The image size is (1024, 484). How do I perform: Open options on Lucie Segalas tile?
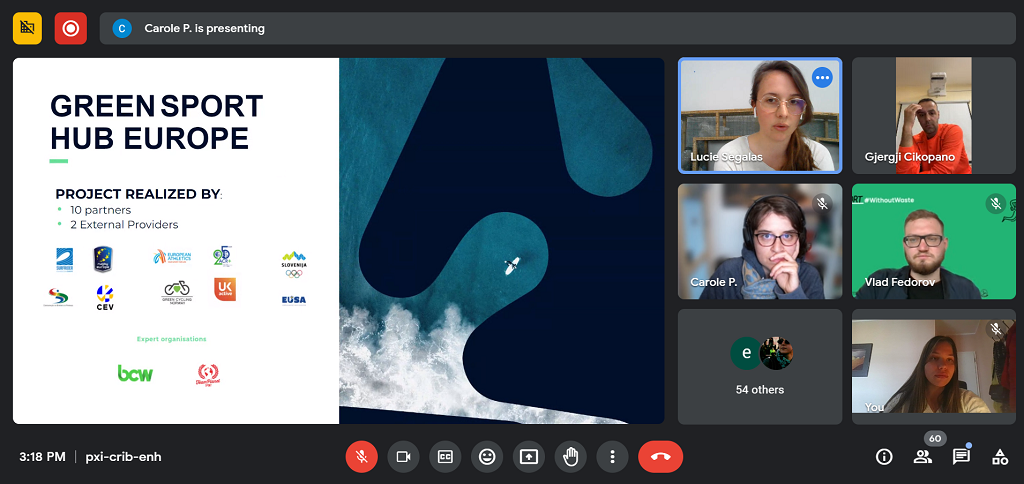(x=822, y=77)
